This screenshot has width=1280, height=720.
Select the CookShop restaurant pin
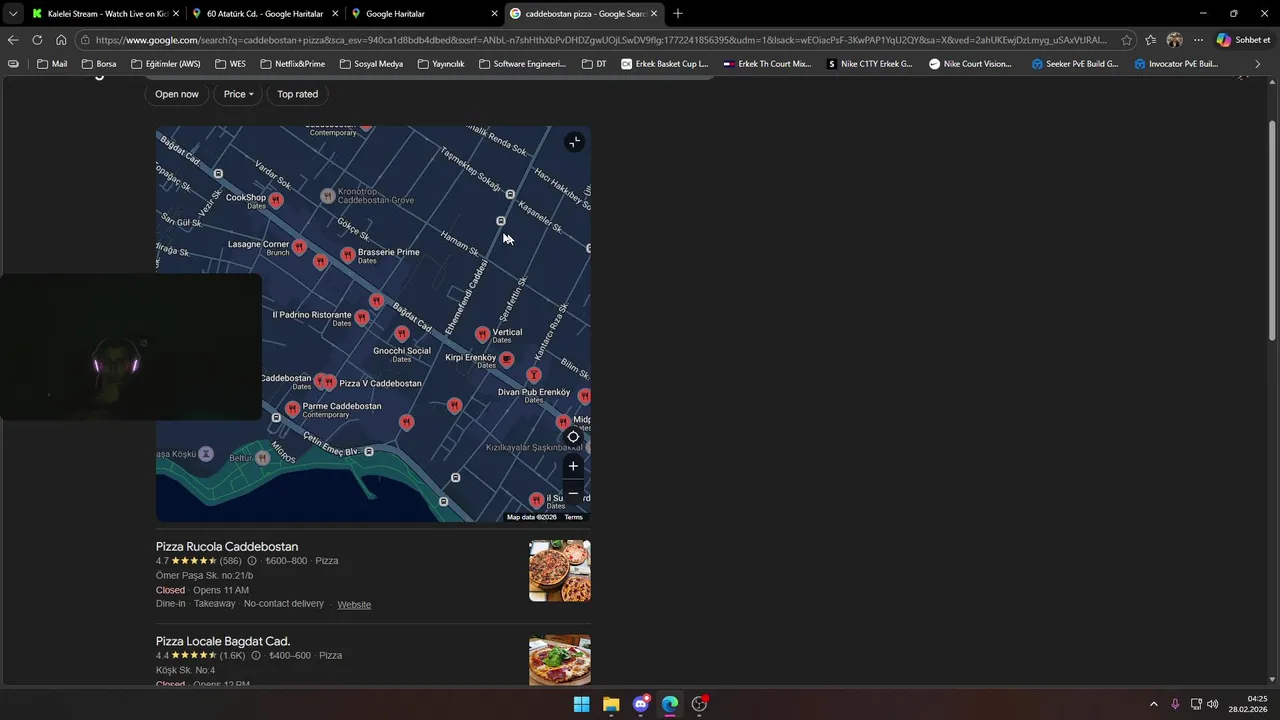pyautogui.click(x=276, y=200)
